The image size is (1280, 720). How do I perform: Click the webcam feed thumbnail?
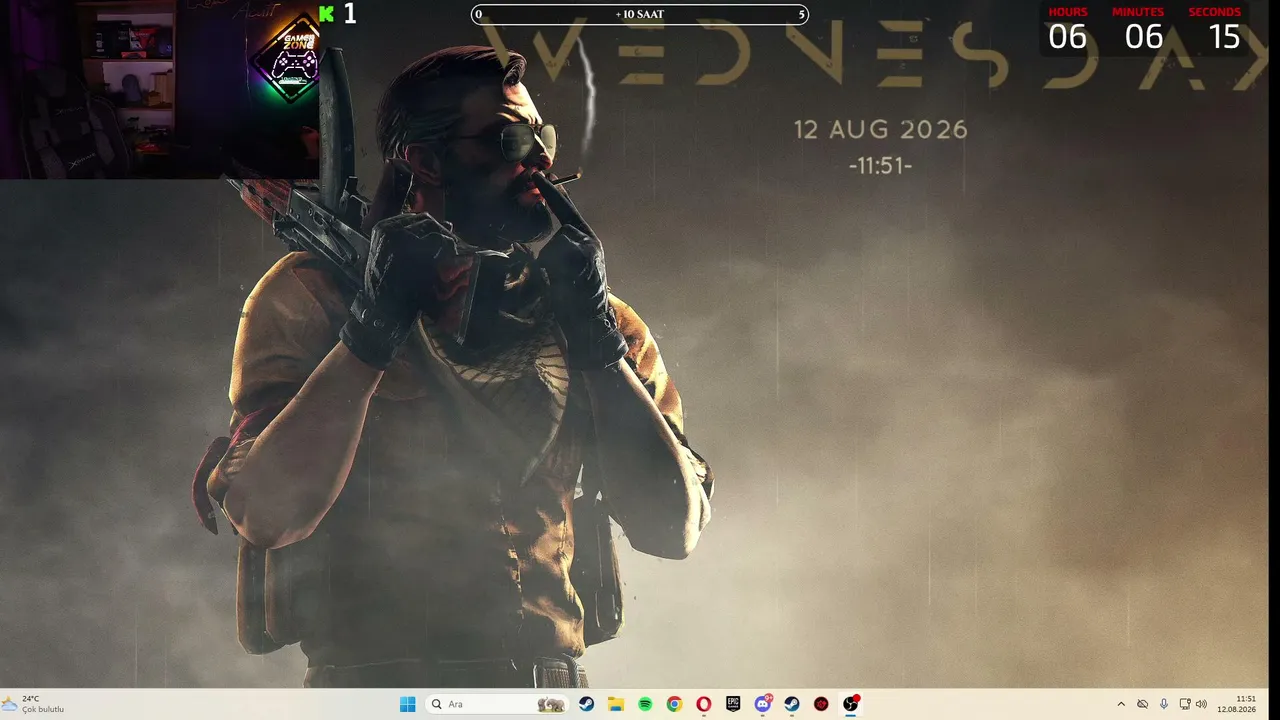click(160, 90)
